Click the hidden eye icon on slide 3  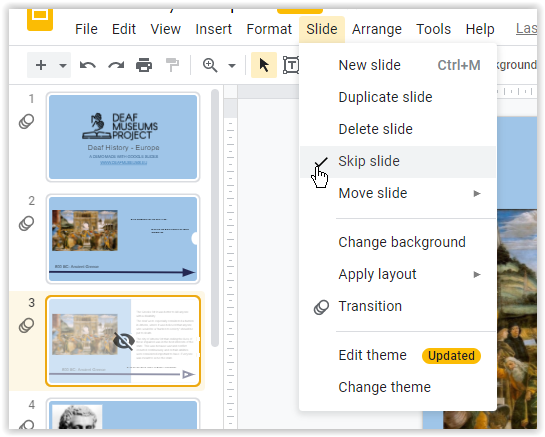pyautogui.click(x=124, y=341)
